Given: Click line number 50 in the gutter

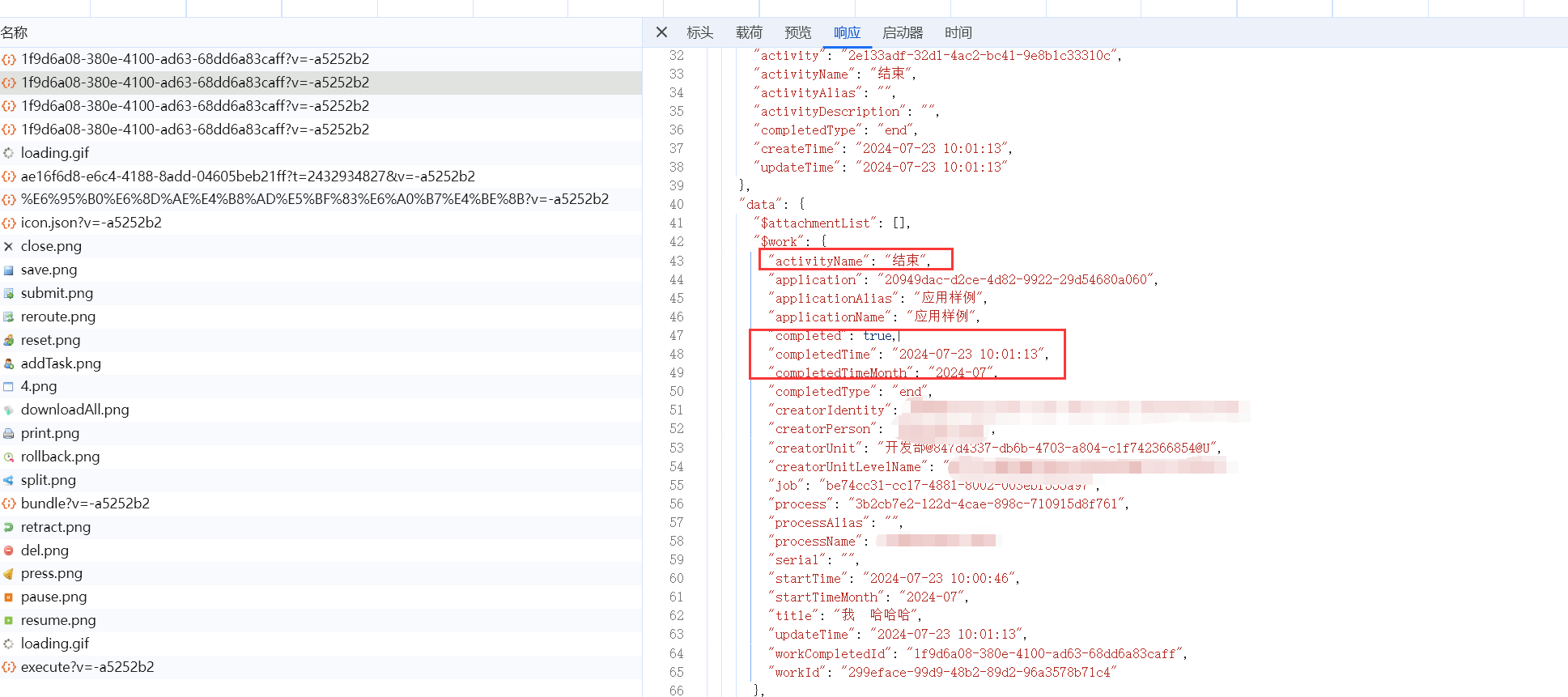Looking at the screenshot, I should [677, 392].
